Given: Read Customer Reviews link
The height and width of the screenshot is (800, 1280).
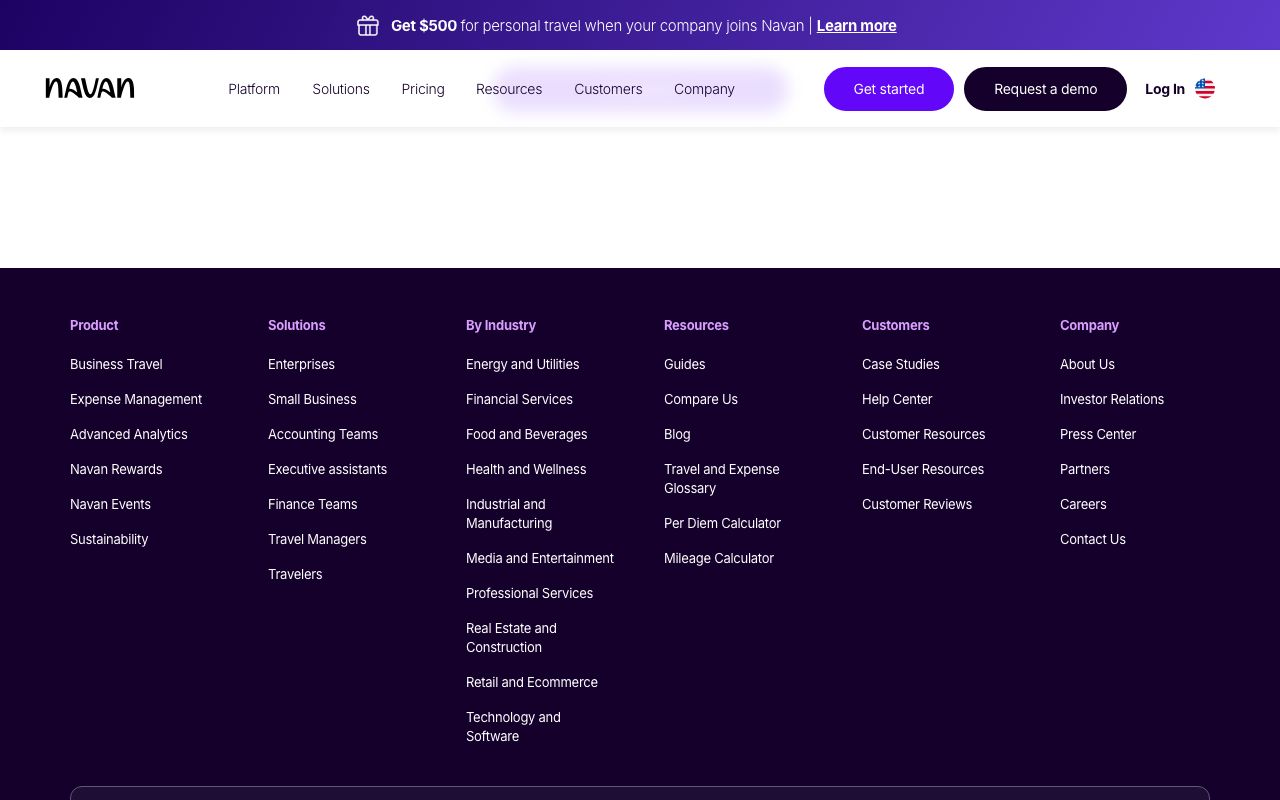Looking at the screenshot, I should click(917, 505).
